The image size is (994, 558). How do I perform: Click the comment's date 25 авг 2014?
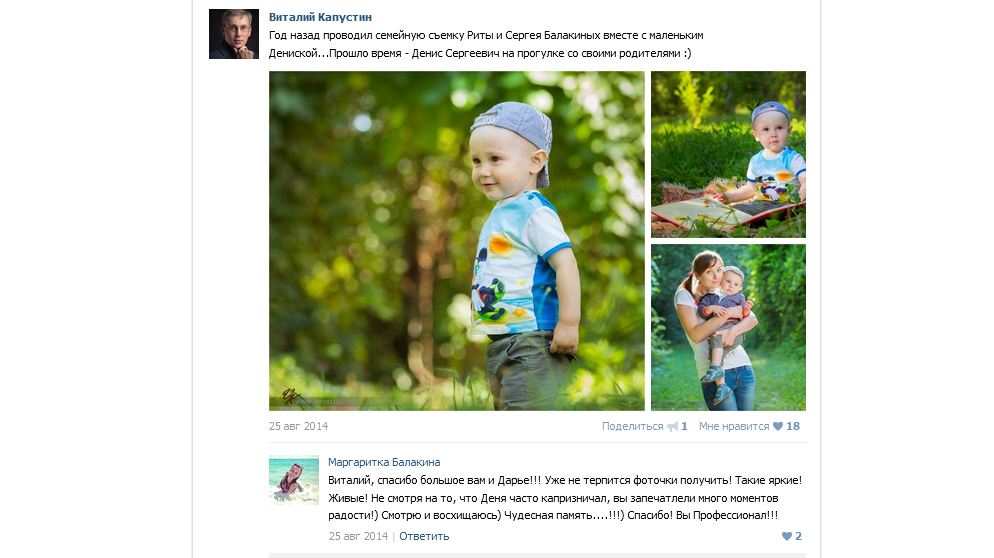(x=358, y=536)
